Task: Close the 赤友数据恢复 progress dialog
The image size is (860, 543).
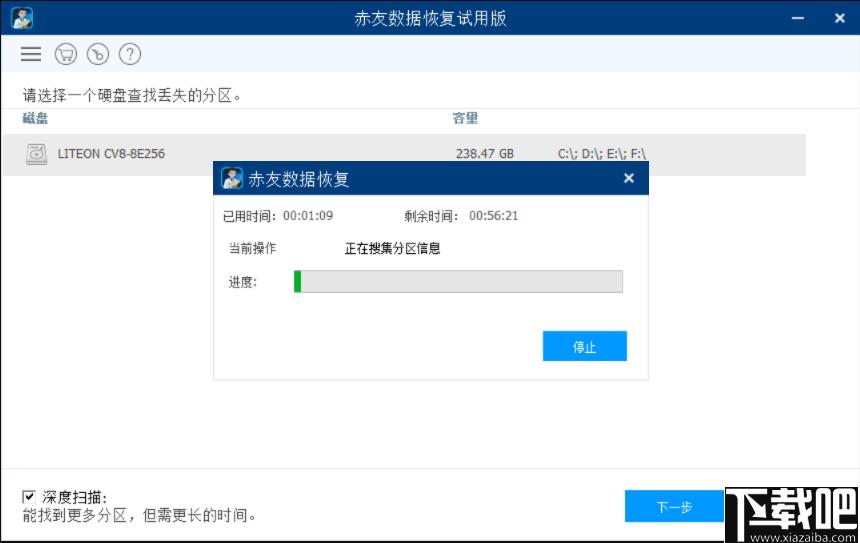Action: click(x=628, y=179)
